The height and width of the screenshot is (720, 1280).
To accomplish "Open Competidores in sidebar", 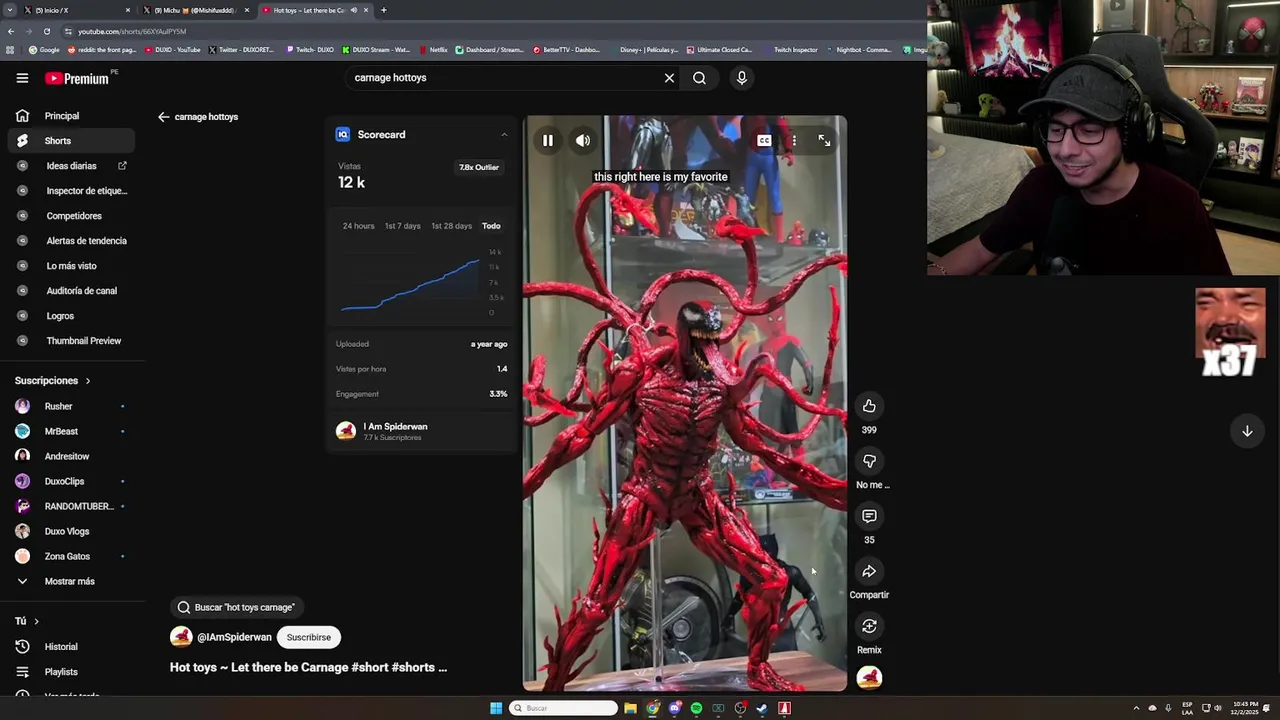I will 71,216.
